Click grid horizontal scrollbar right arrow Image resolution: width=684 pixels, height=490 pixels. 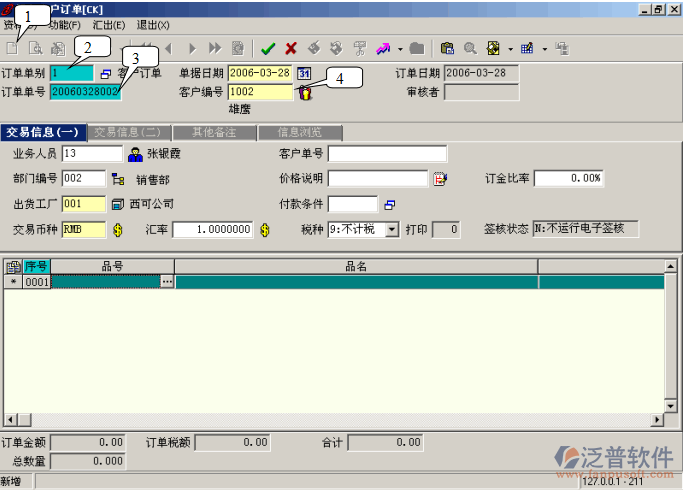point(657,420)
